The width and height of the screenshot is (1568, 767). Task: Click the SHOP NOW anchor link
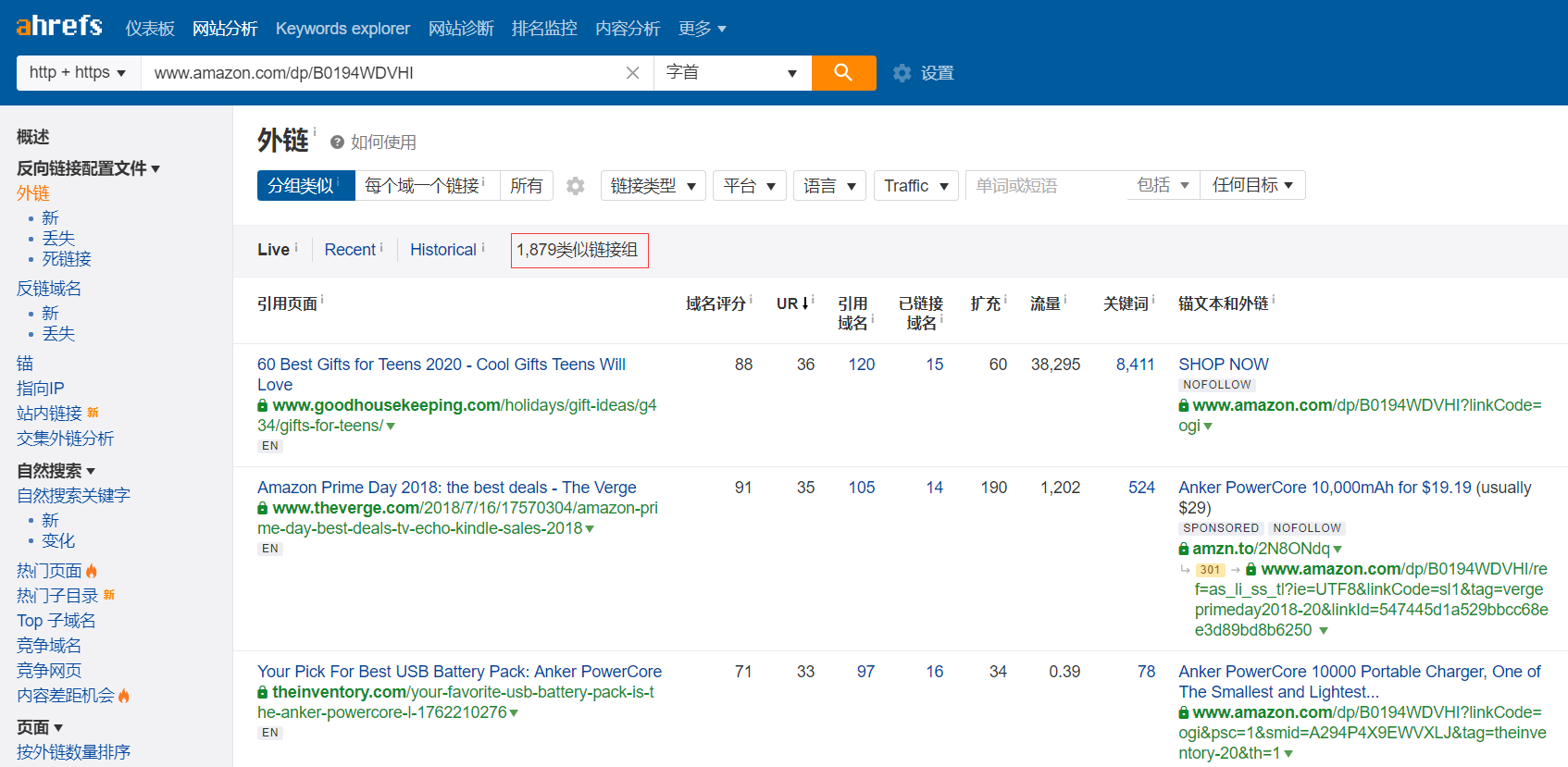coord(1224,365)
